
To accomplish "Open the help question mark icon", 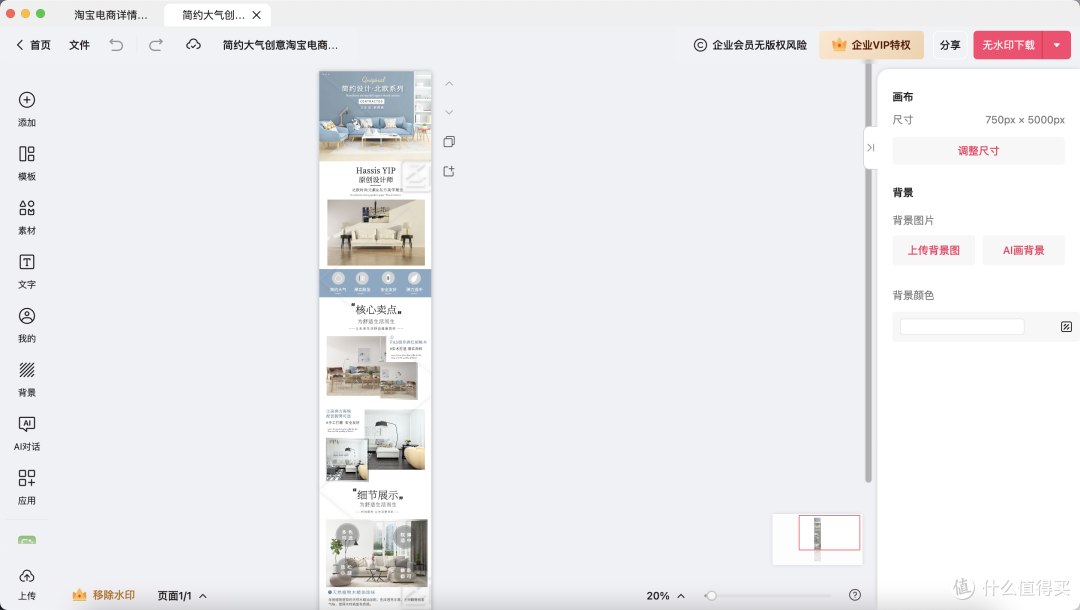I will tap(855, 595).
